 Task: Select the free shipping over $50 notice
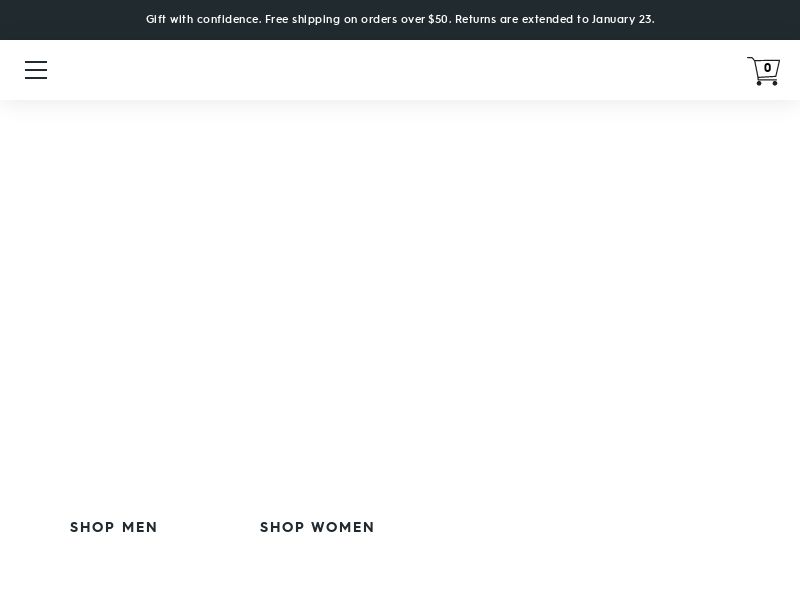pos(358,19)
